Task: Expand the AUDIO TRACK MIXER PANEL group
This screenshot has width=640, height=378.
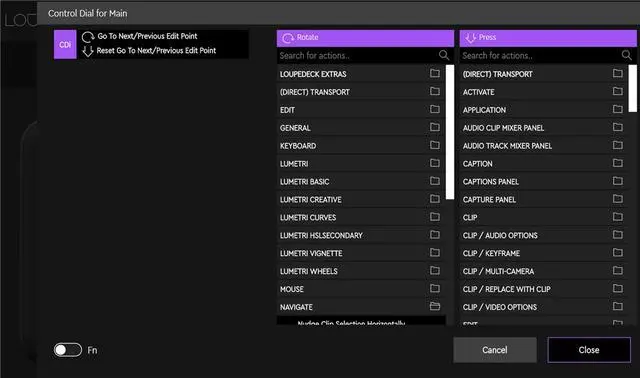Action: coord(544,145)
